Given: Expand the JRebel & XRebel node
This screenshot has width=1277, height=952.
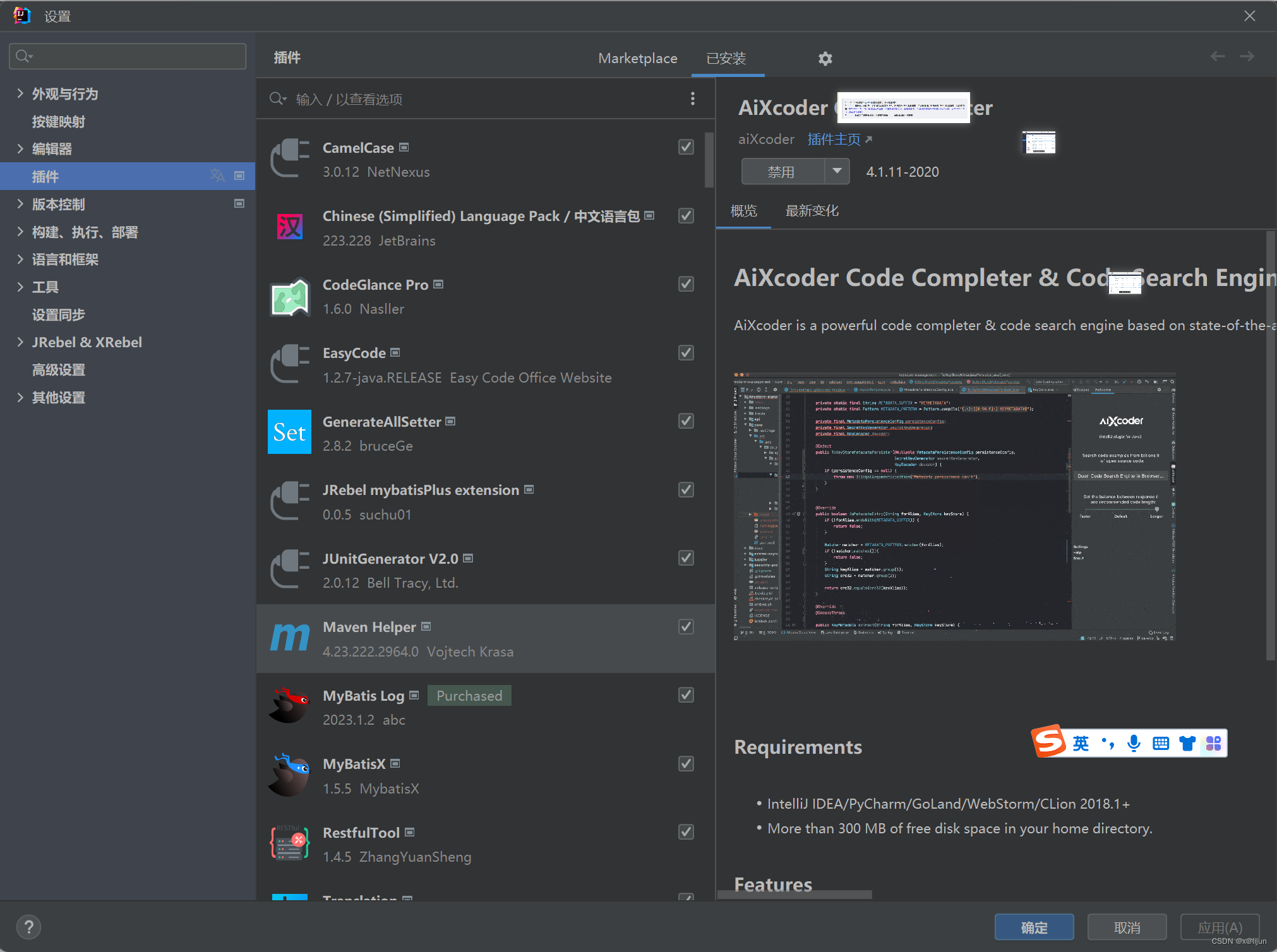Looking at the screenshot, I should pos(20,342).
